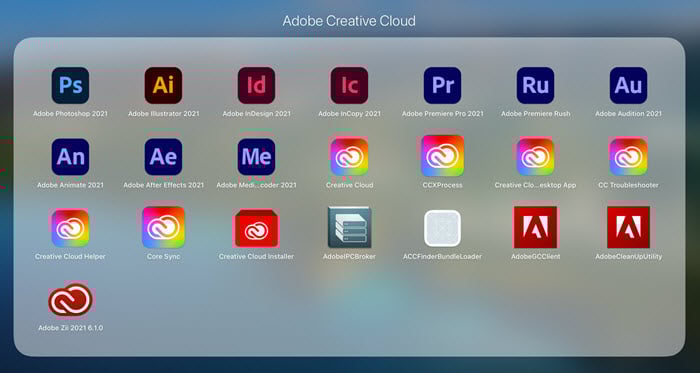Click the "CC Troubleshooter" label text
This screenshot has height=373, width=700.
click(629, 185)
